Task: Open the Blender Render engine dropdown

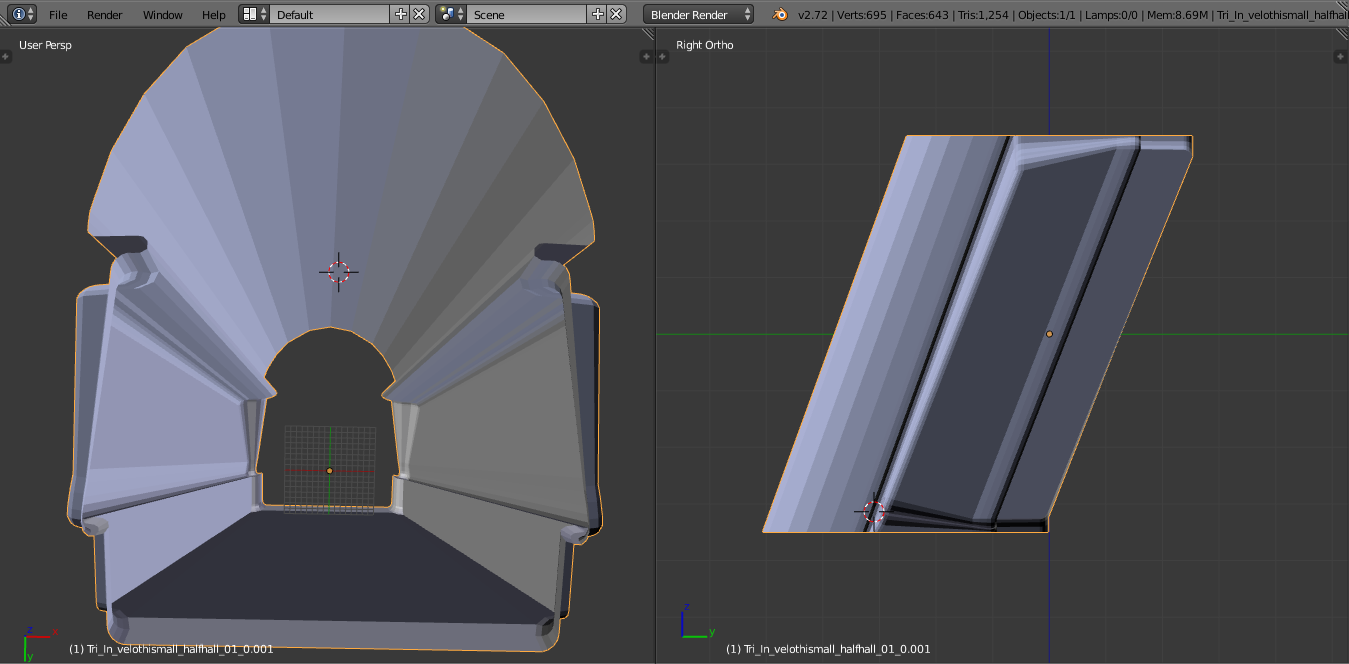Action: coord(699,15)
